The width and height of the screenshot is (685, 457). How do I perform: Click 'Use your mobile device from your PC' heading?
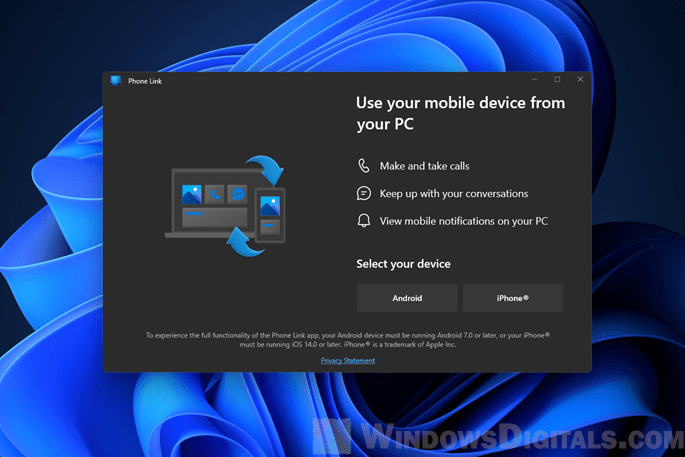pyautogui.click(x=460, y=113)
